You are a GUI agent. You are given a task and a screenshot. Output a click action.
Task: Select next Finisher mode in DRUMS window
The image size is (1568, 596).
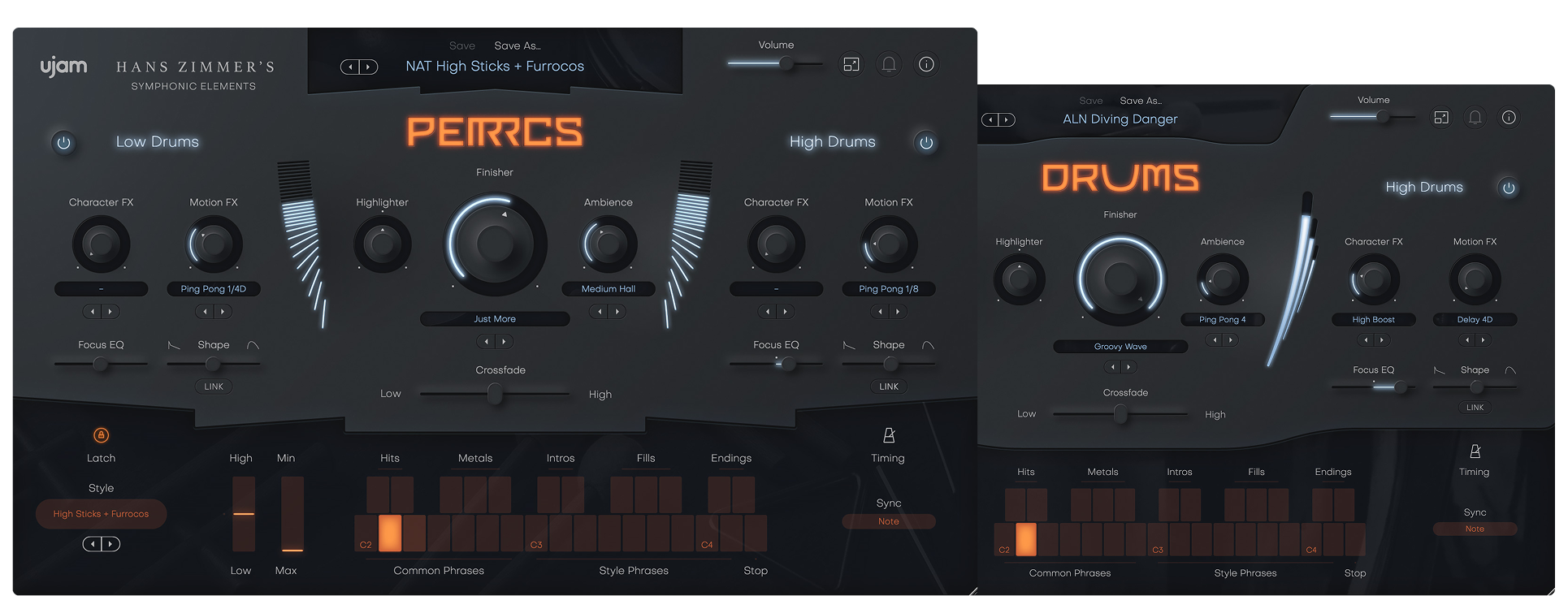tap(1128, 367)
